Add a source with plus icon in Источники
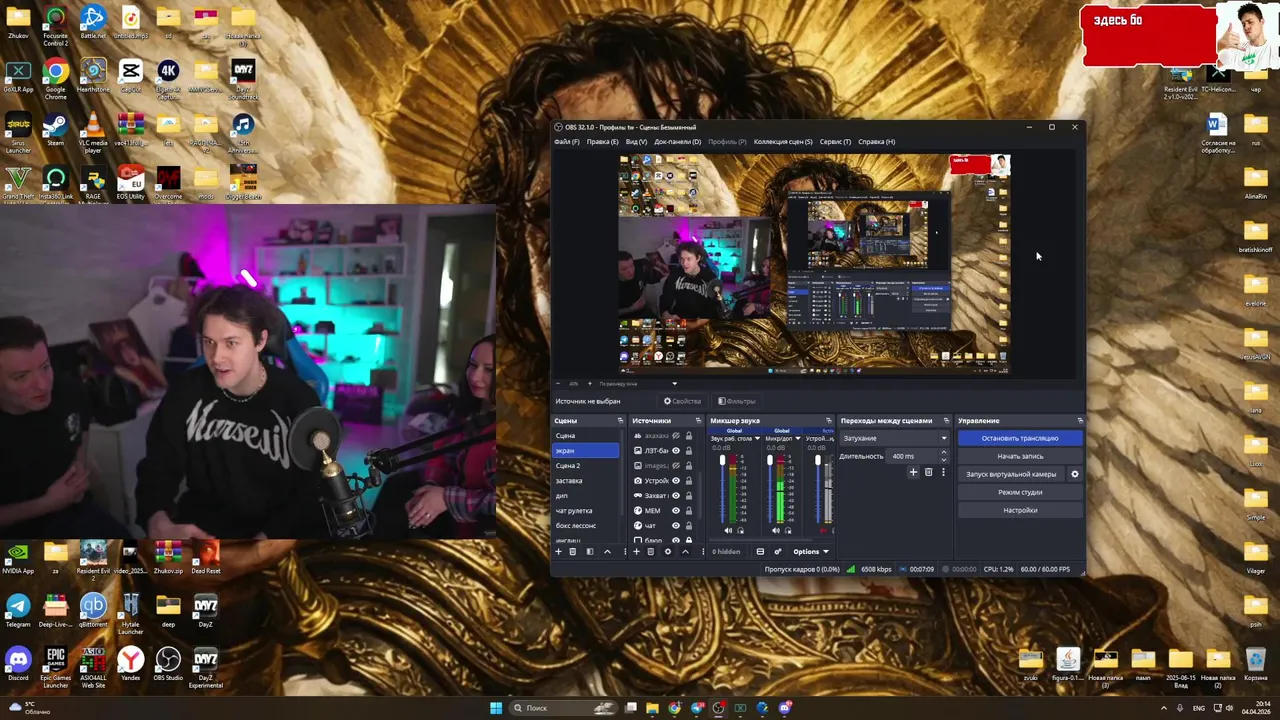The width and height of the screenshot is (1280, 720). click(636, 552)
